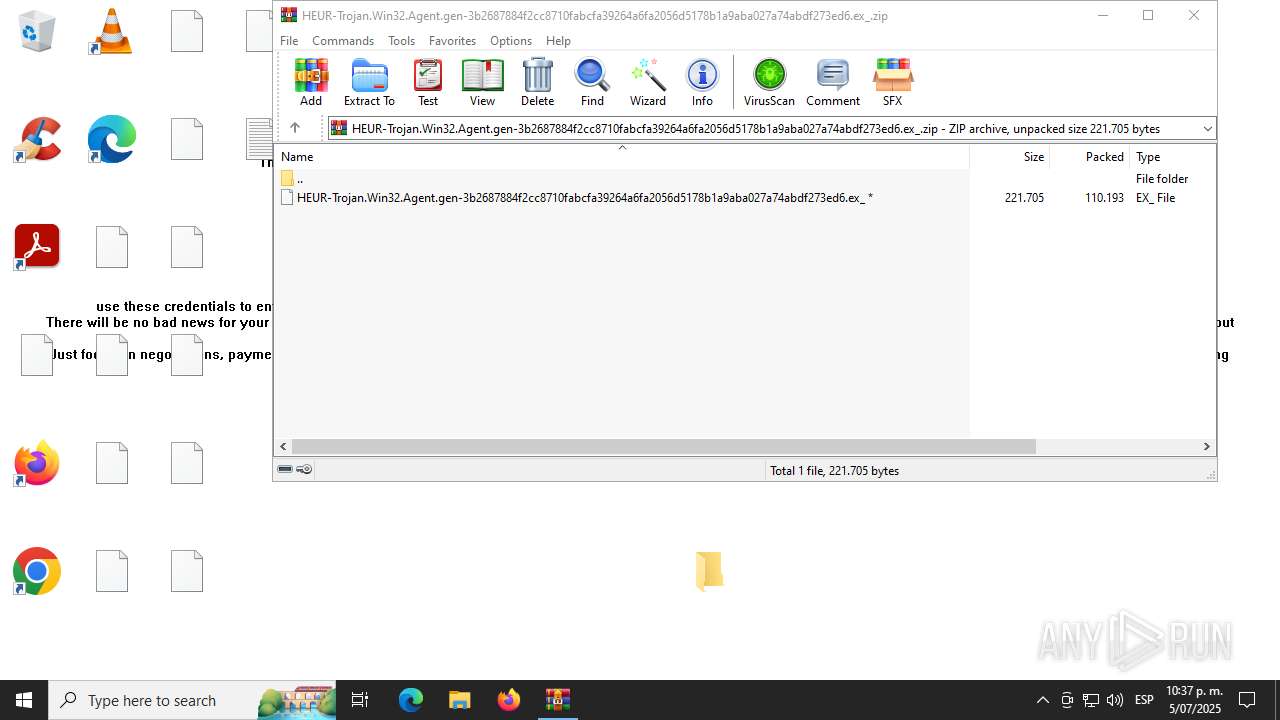Click the Add toolbar icon in WinRAR
The height and width of the screenshot is (720, 1280).
[311, 81]
